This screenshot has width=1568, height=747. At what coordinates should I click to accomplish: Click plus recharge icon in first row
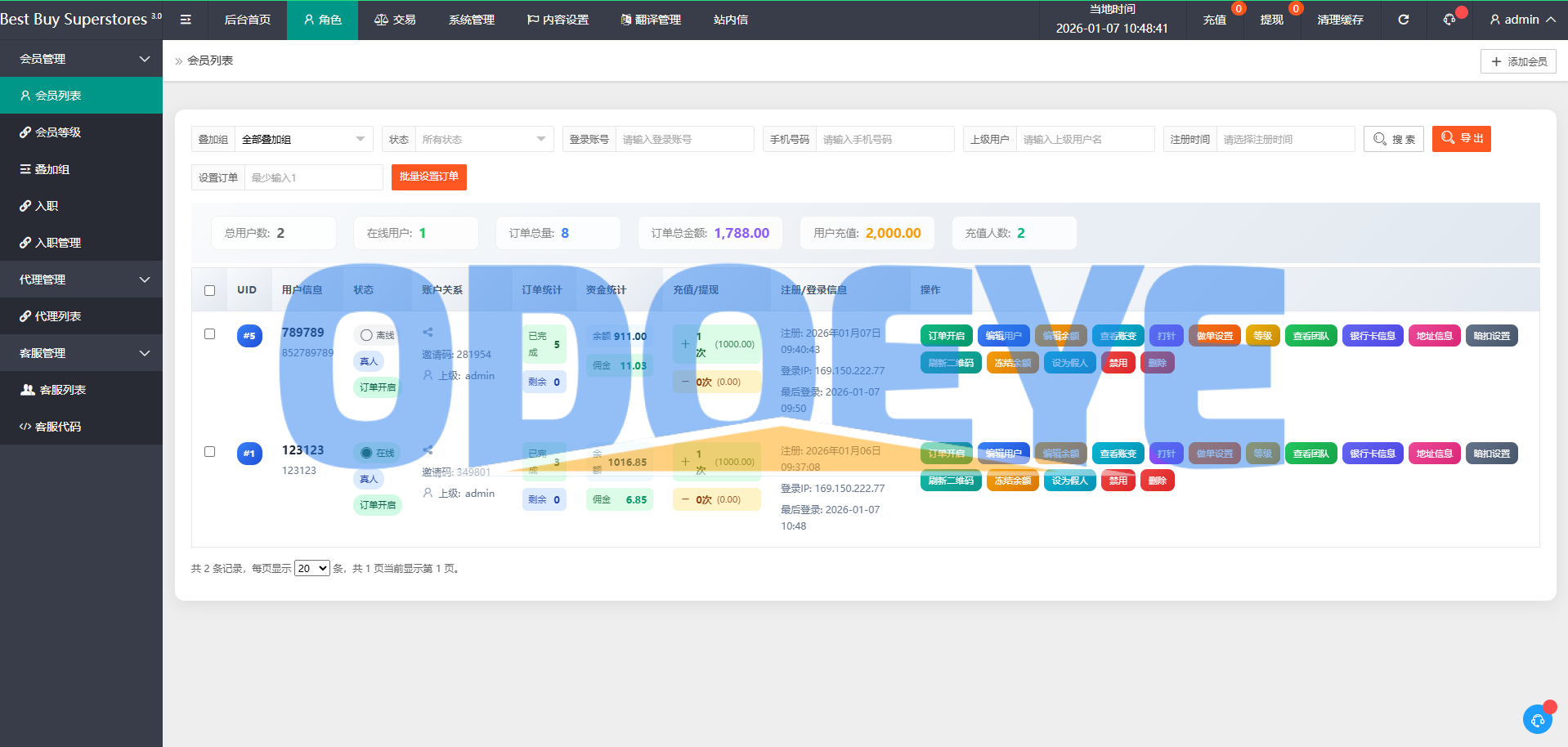click(685, 344)
